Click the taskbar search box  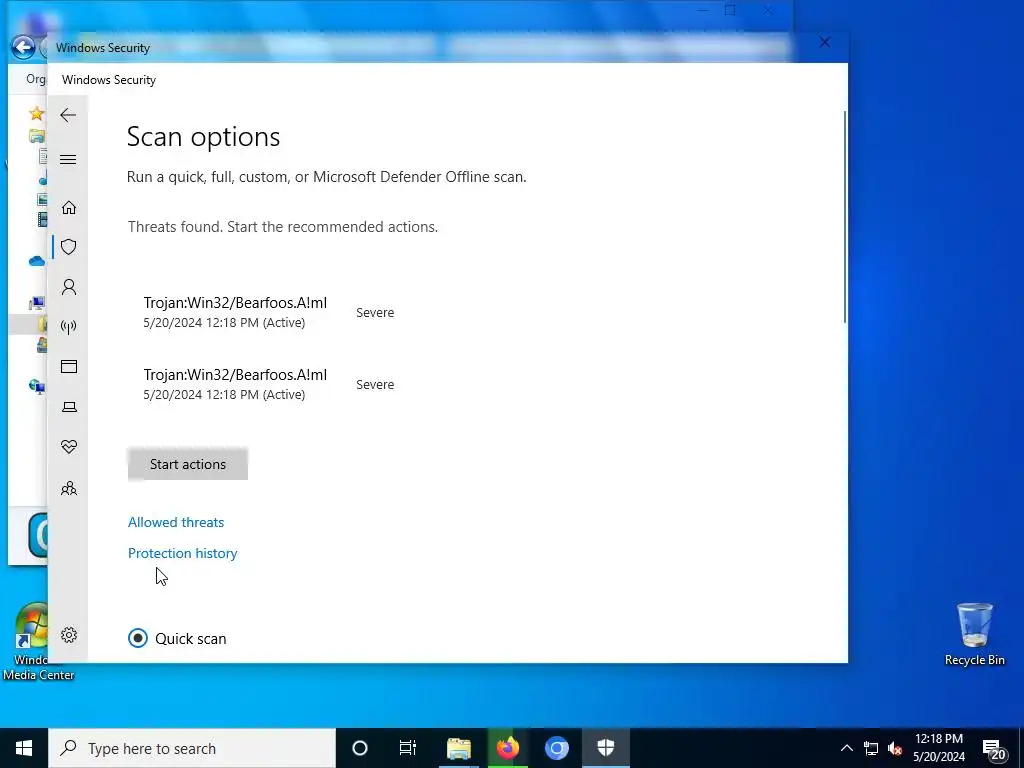192,748
